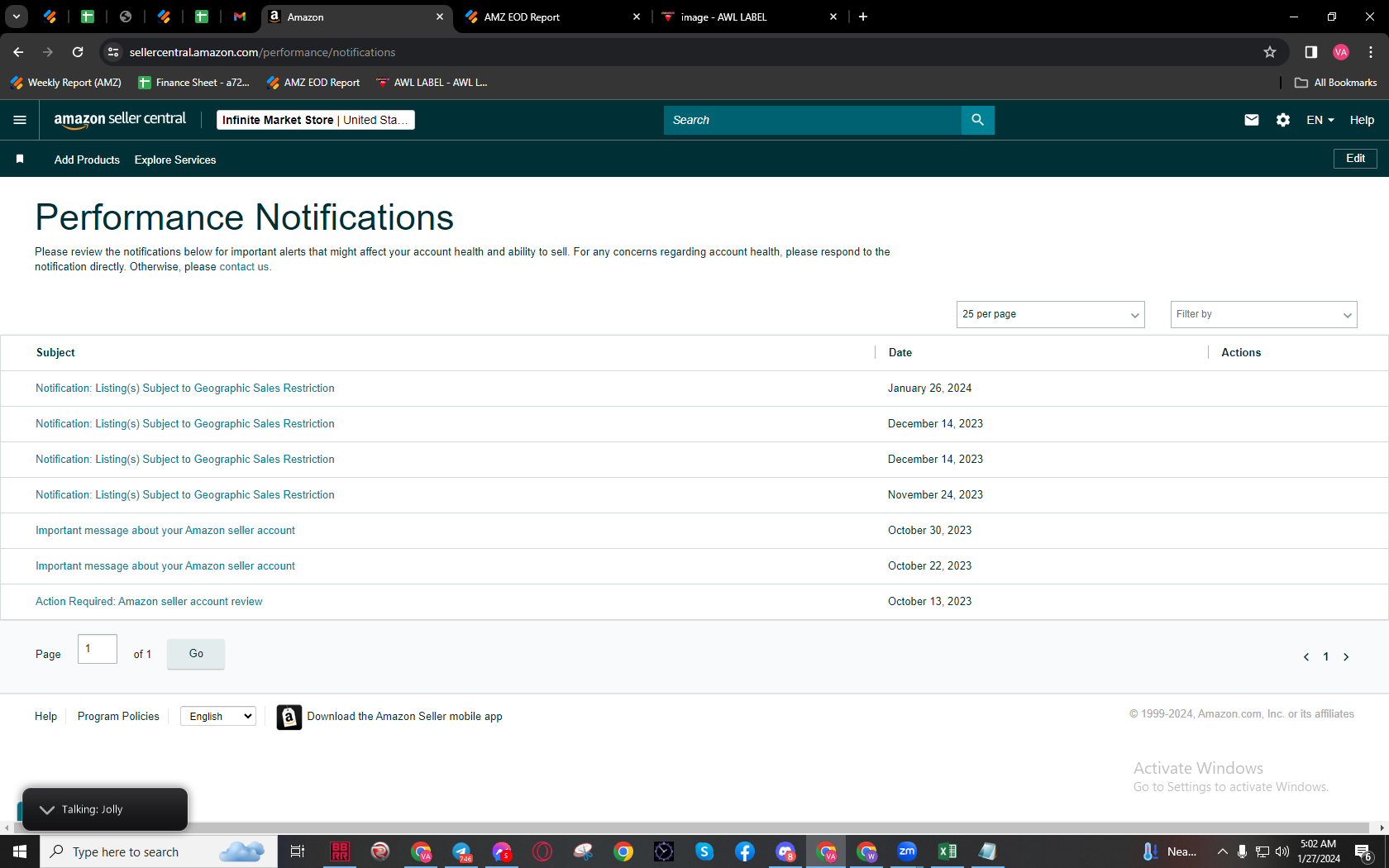This screenshot has height=868, width=1389.
Task: Open the Chrome tab search dropdown
Action: [x=17, y=17]
